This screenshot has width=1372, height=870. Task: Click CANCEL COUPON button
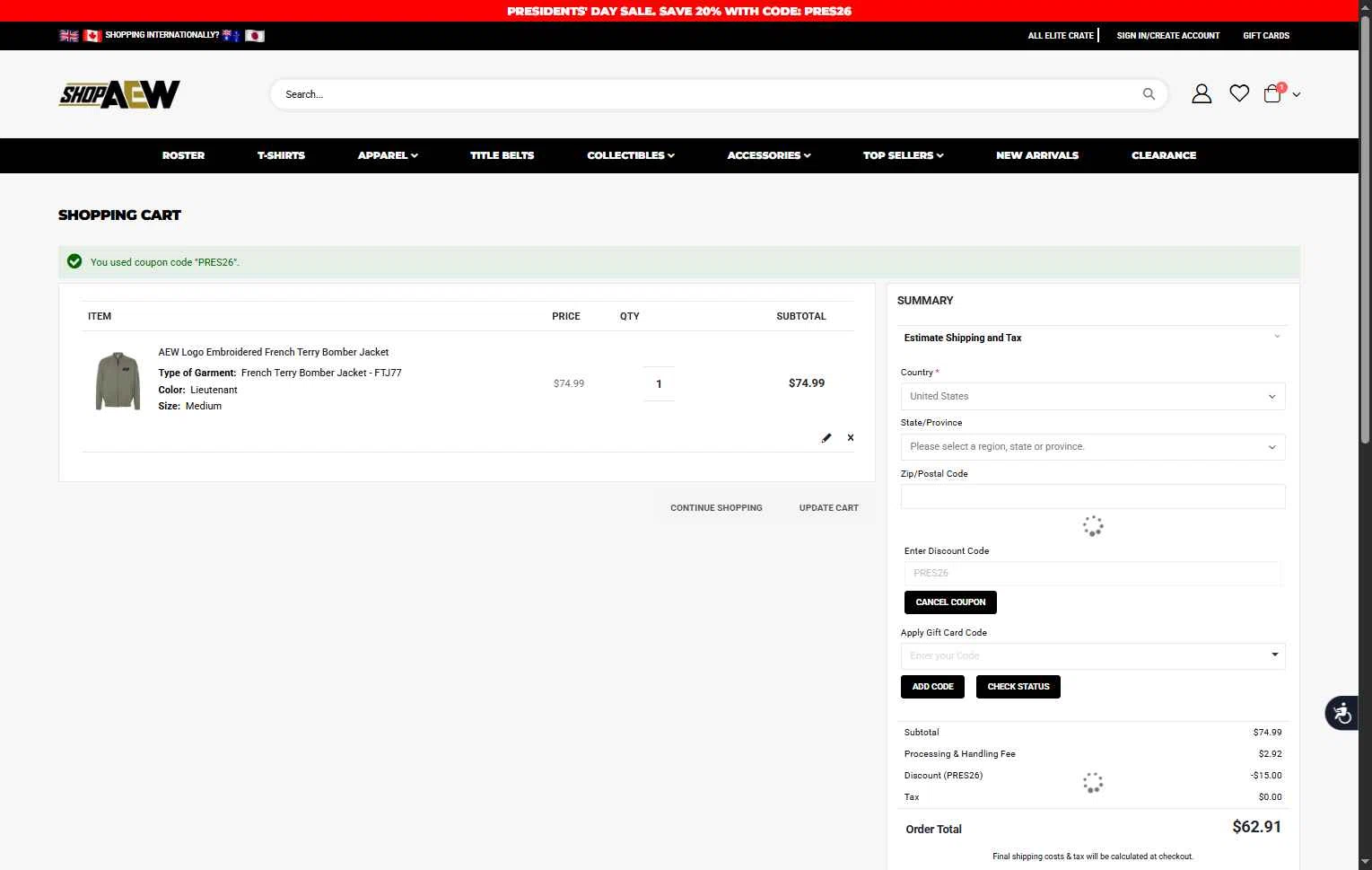tap(950, 602)
